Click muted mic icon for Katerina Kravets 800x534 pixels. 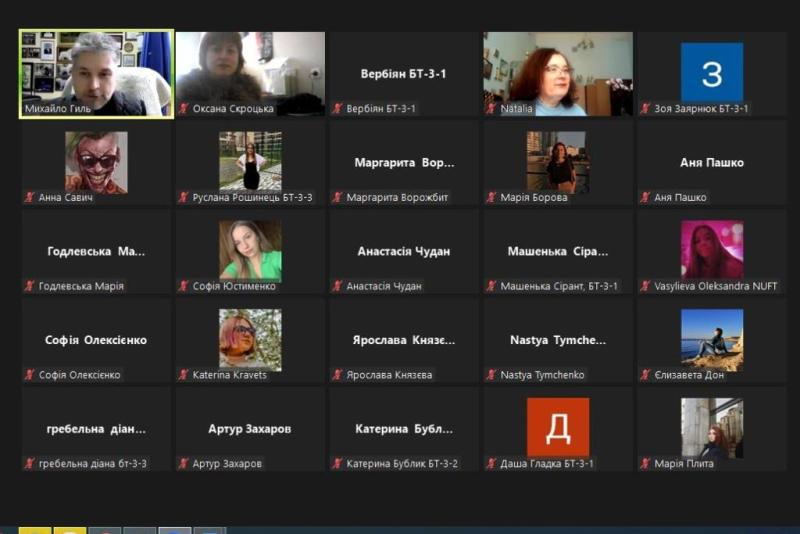pos(183,375)
